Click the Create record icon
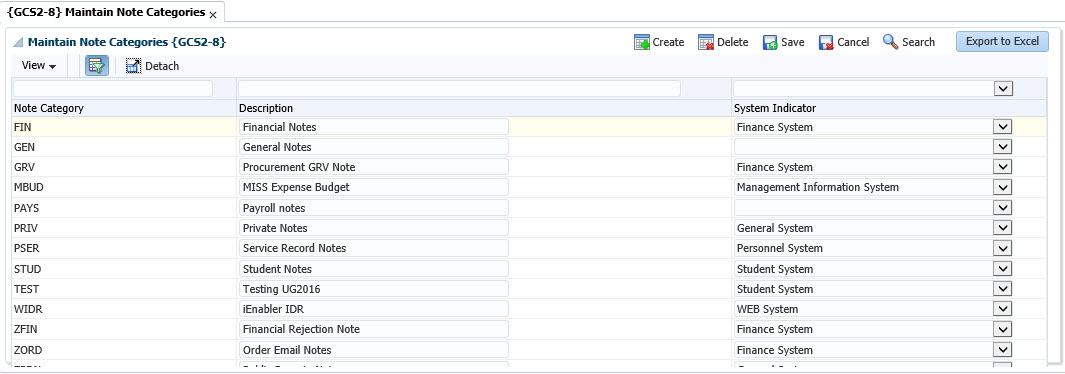The width and height of the screenshot is (1065, 374). [x=642, y=42]
